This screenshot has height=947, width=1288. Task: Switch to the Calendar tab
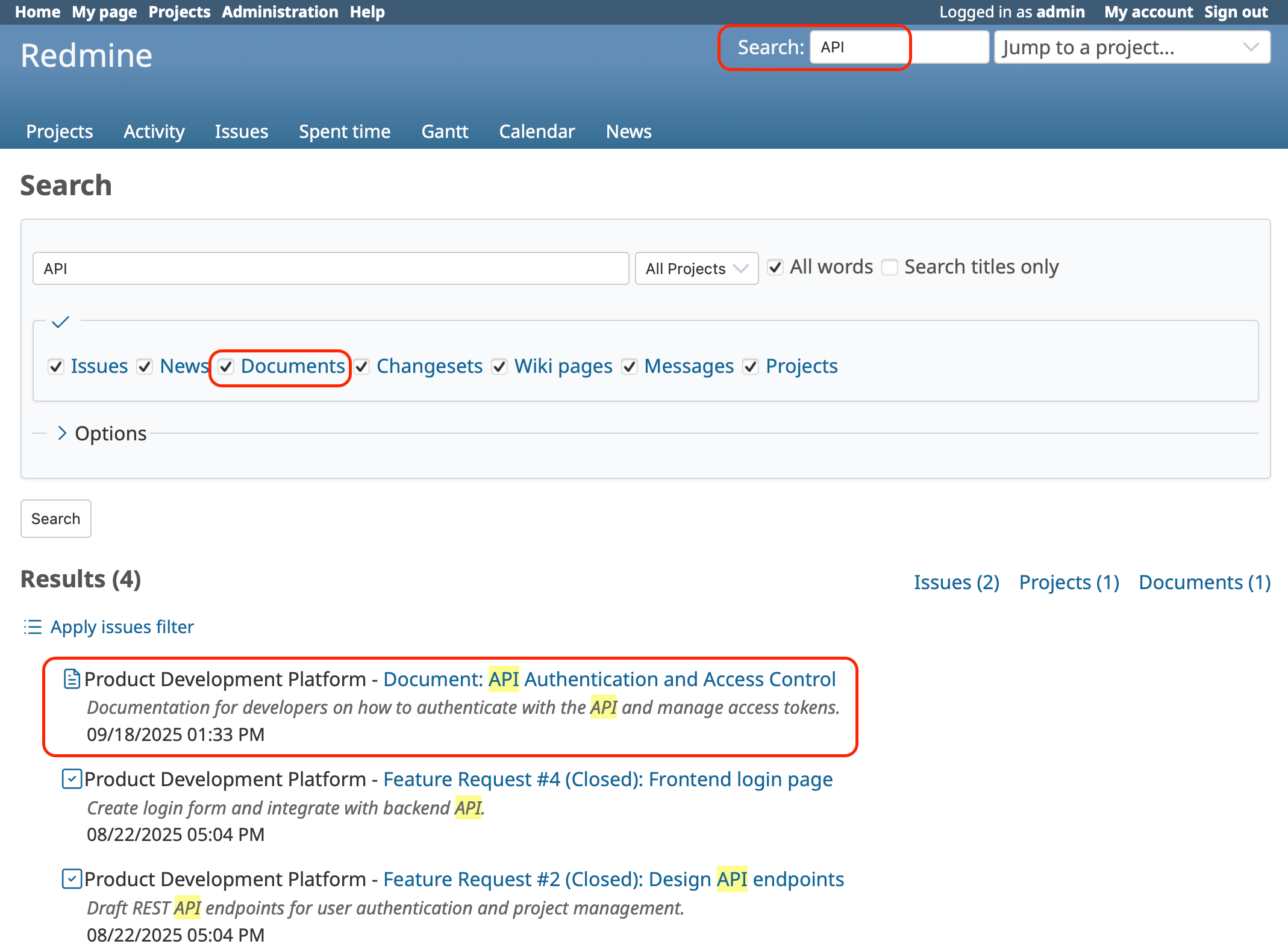pos(537,131)
